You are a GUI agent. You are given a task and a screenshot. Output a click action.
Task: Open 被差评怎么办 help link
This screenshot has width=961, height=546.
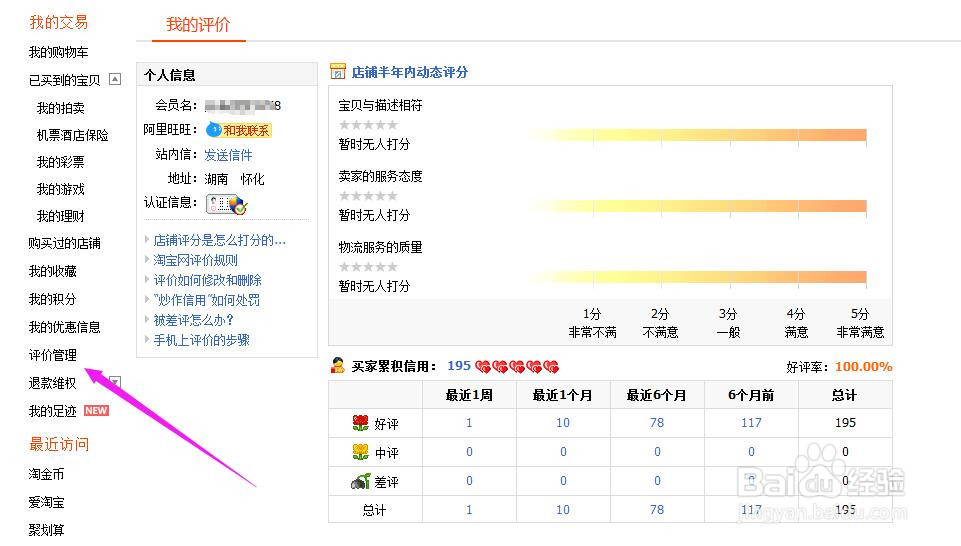pos(194,320)
